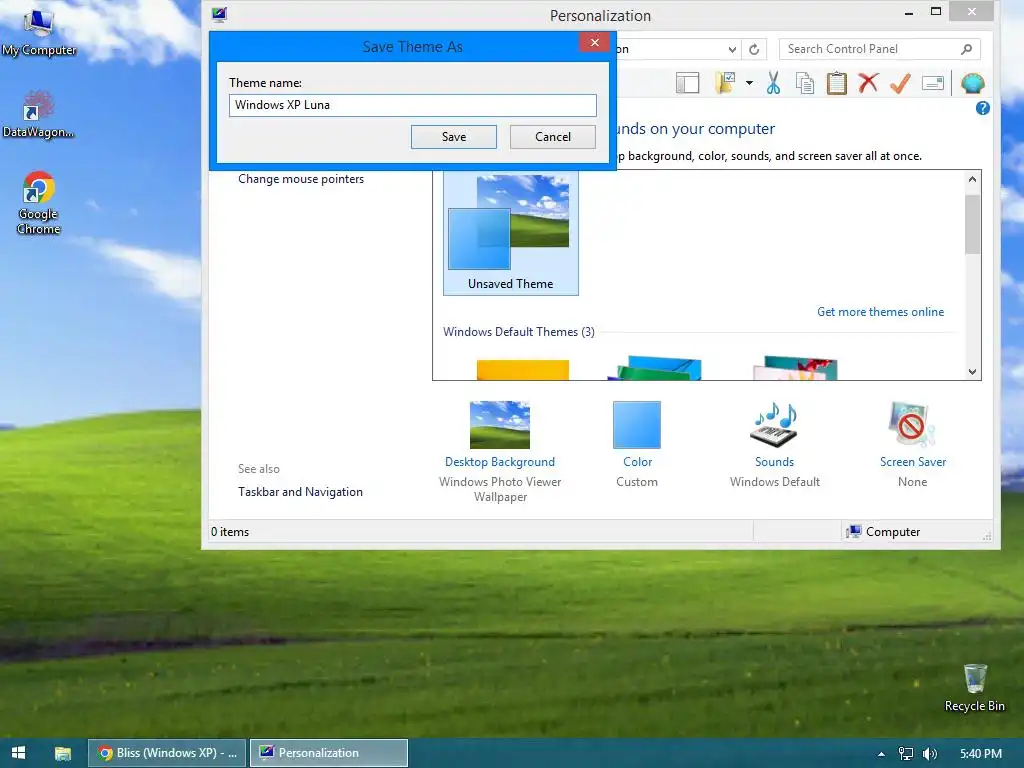Select the blue-green layered default theme thumbnail
The width and height of the screenshot is (1024, 768).
[654, 368]
